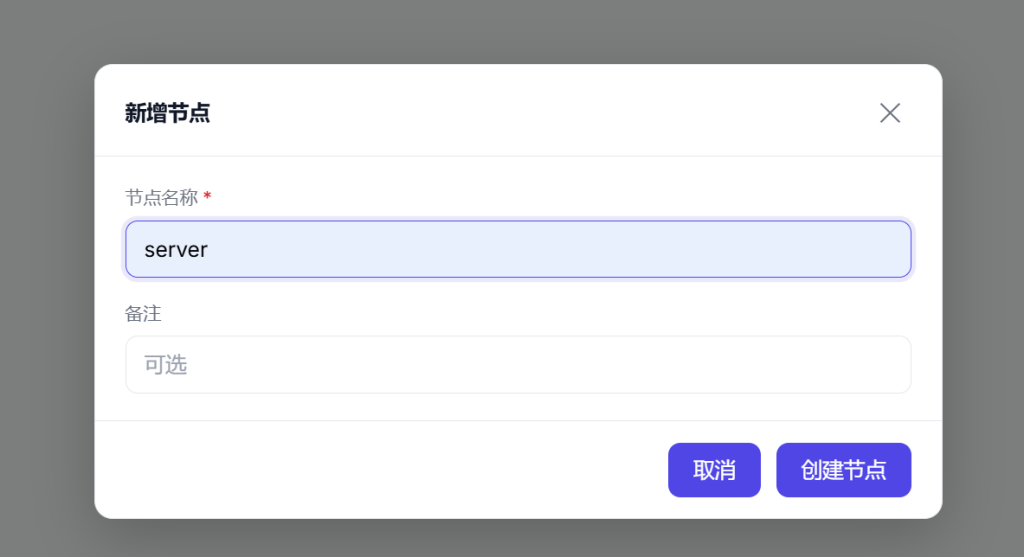Click the dimmed backdrop below the dialog

tap(512, 539)
